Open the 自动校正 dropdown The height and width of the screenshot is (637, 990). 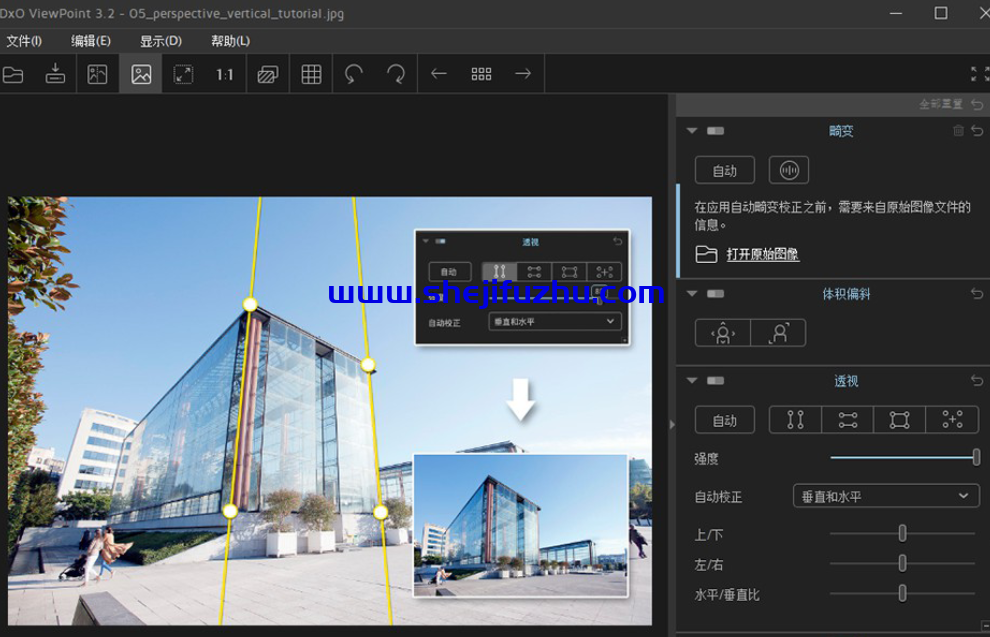click(886, 496)
